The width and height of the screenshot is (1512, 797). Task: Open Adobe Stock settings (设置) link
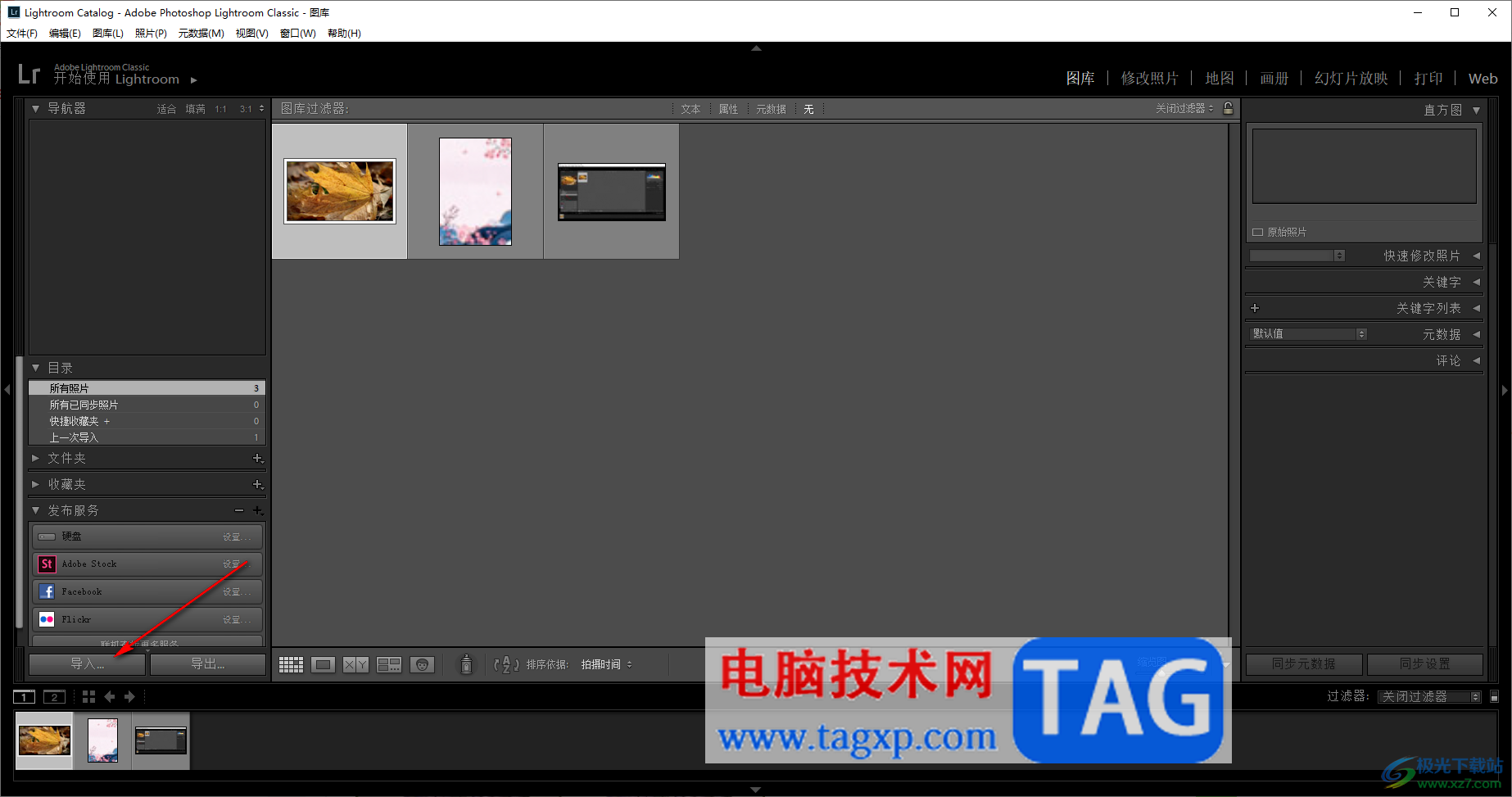(x=237, y=564)
